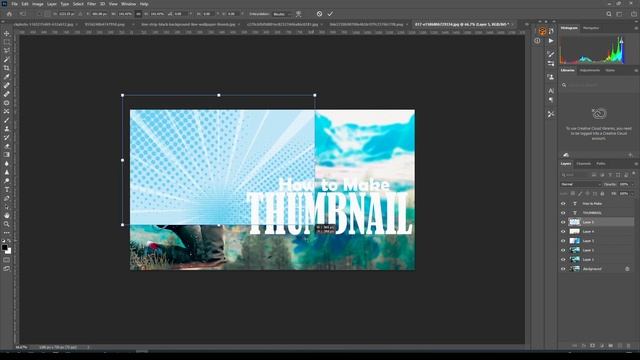
Task: Open the Fill slider dropdown arrow
Action: pos(633,193)
